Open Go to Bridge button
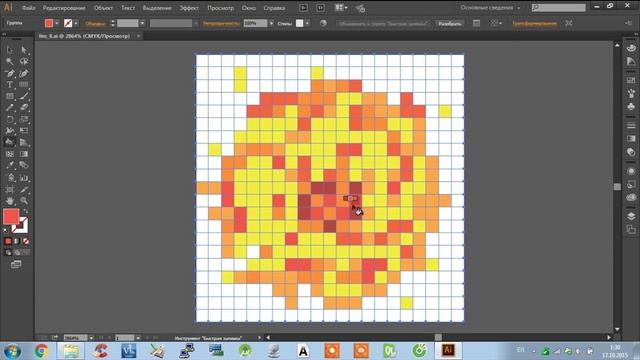Screen dimensions: 640x360 [303, 8]
